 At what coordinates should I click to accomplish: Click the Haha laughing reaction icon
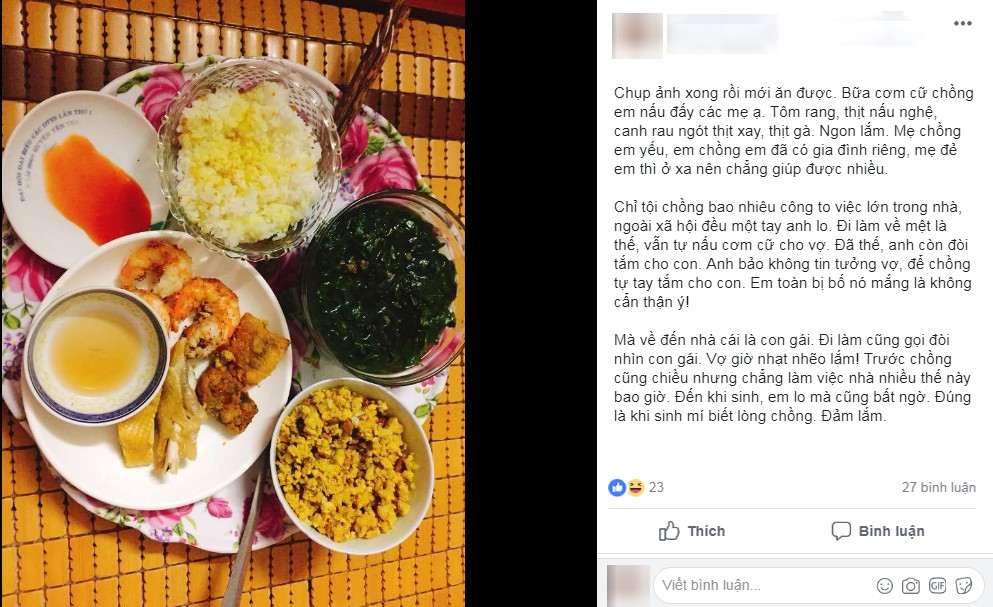tap(635, 487)
